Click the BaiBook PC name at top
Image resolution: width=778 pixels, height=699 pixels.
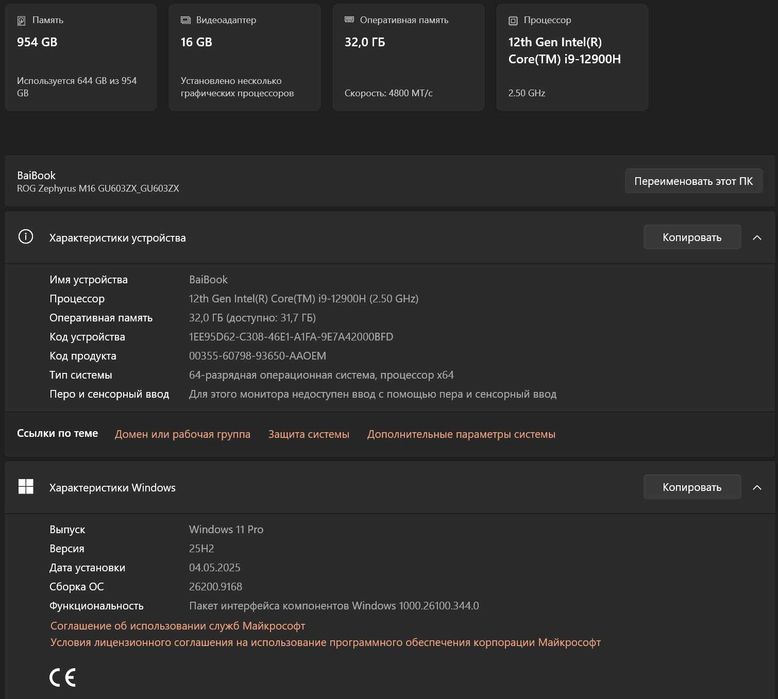tap(36, 175)
